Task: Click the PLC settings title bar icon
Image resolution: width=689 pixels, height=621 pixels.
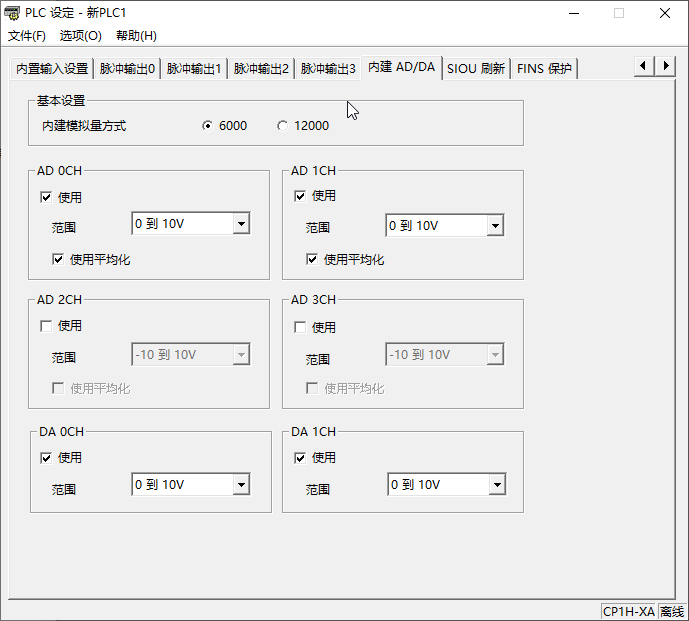Action: point(13,13)
